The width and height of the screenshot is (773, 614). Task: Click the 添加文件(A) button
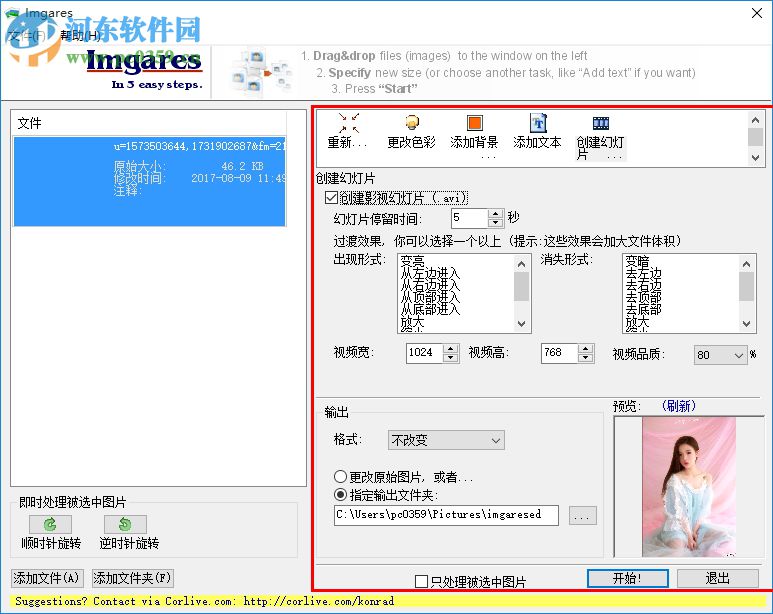(47, 578)
